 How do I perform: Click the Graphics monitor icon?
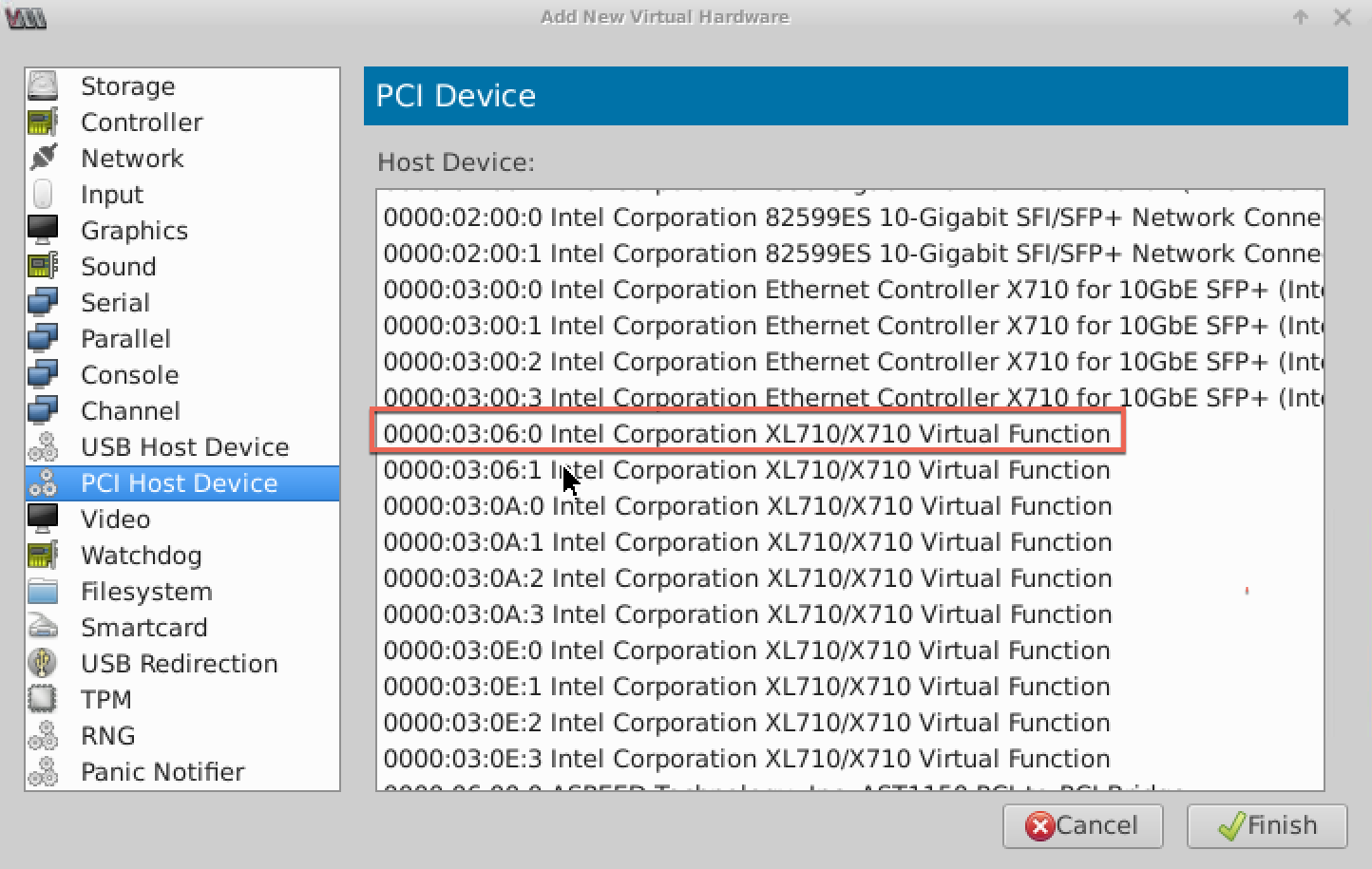point(43,230)
